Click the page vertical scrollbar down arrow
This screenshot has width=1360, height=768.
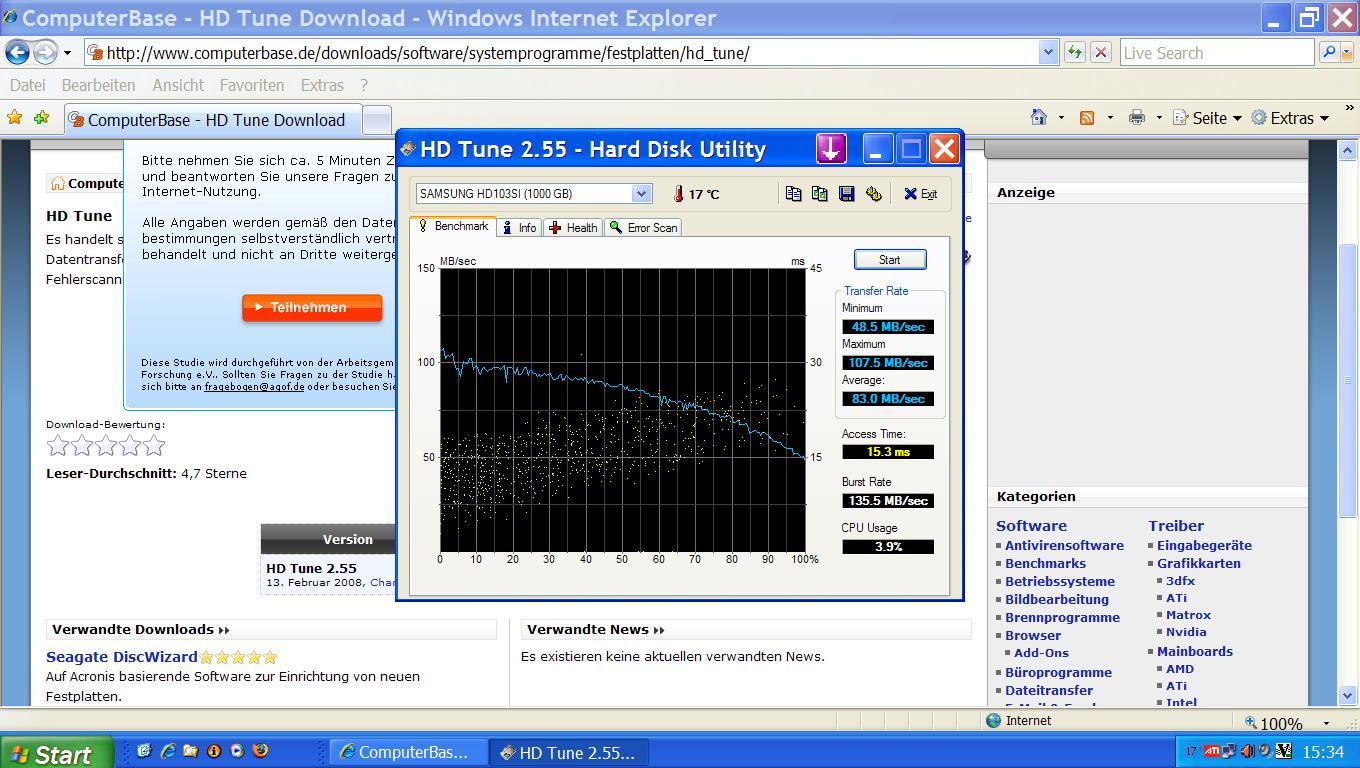coord(1347,694)
